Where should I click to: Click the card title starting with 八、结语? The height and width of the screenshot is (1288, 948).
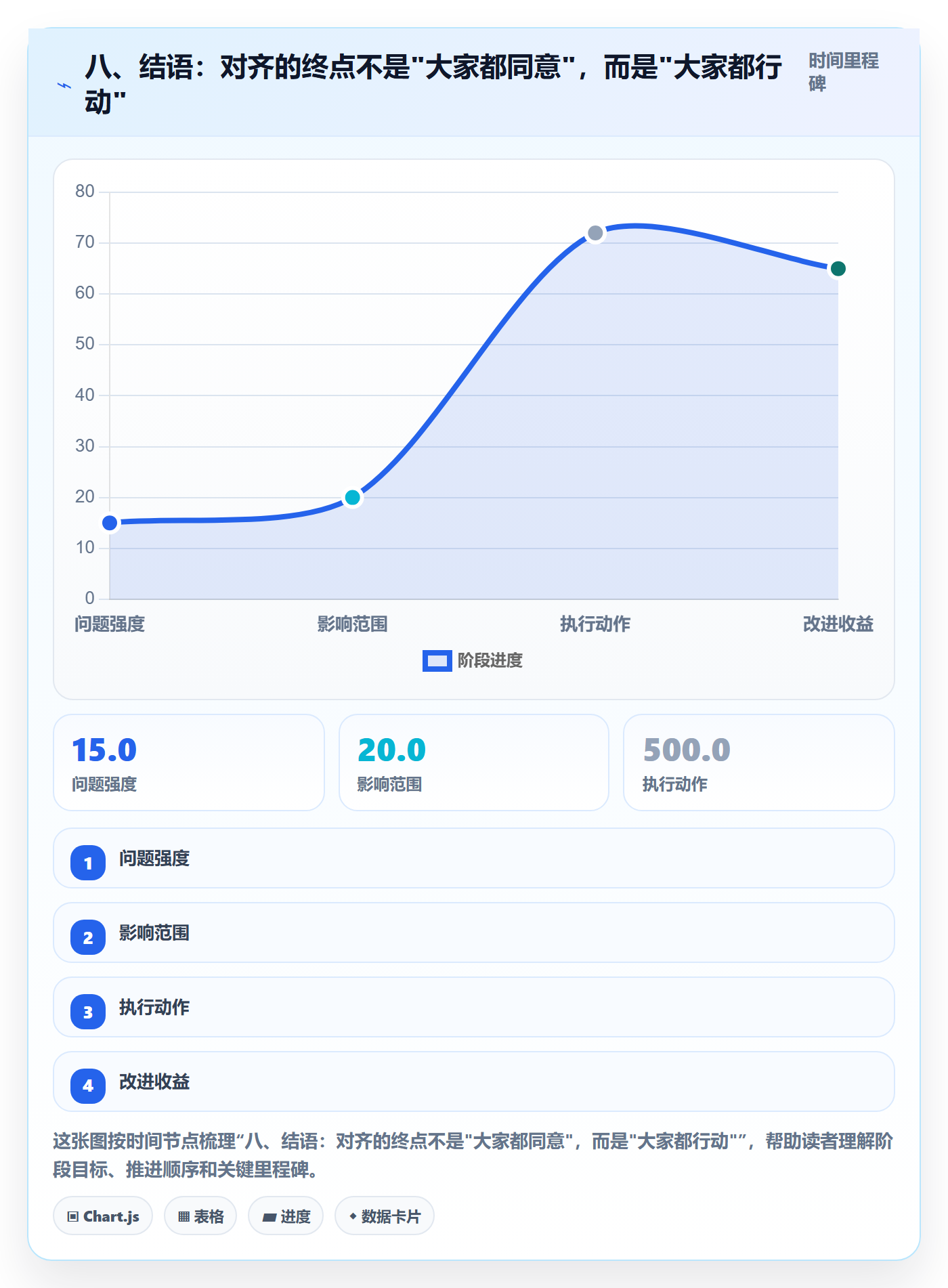(433, 85)
